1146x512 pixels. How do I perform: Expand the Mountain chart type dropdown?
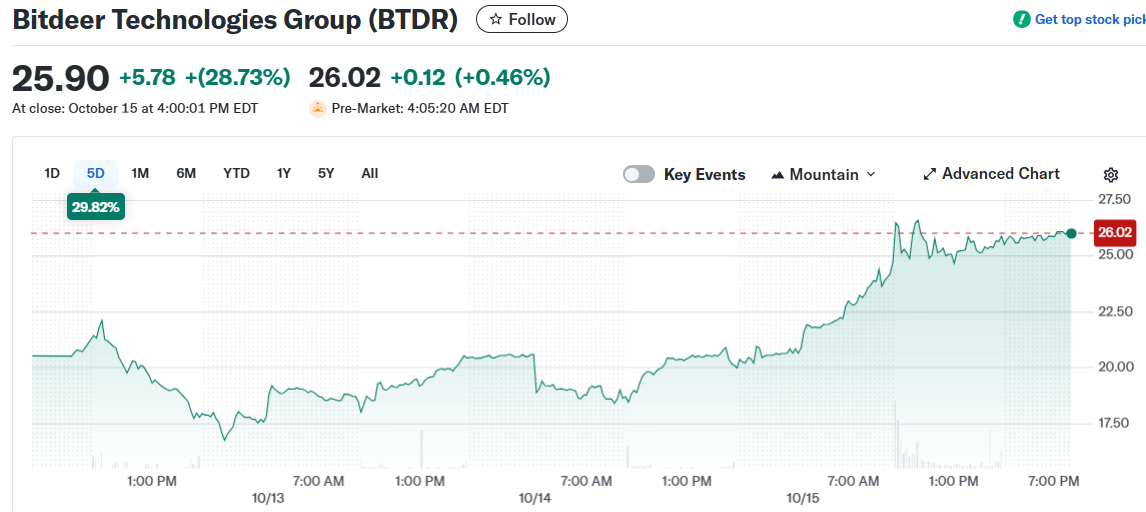click(x=870, y=174)
